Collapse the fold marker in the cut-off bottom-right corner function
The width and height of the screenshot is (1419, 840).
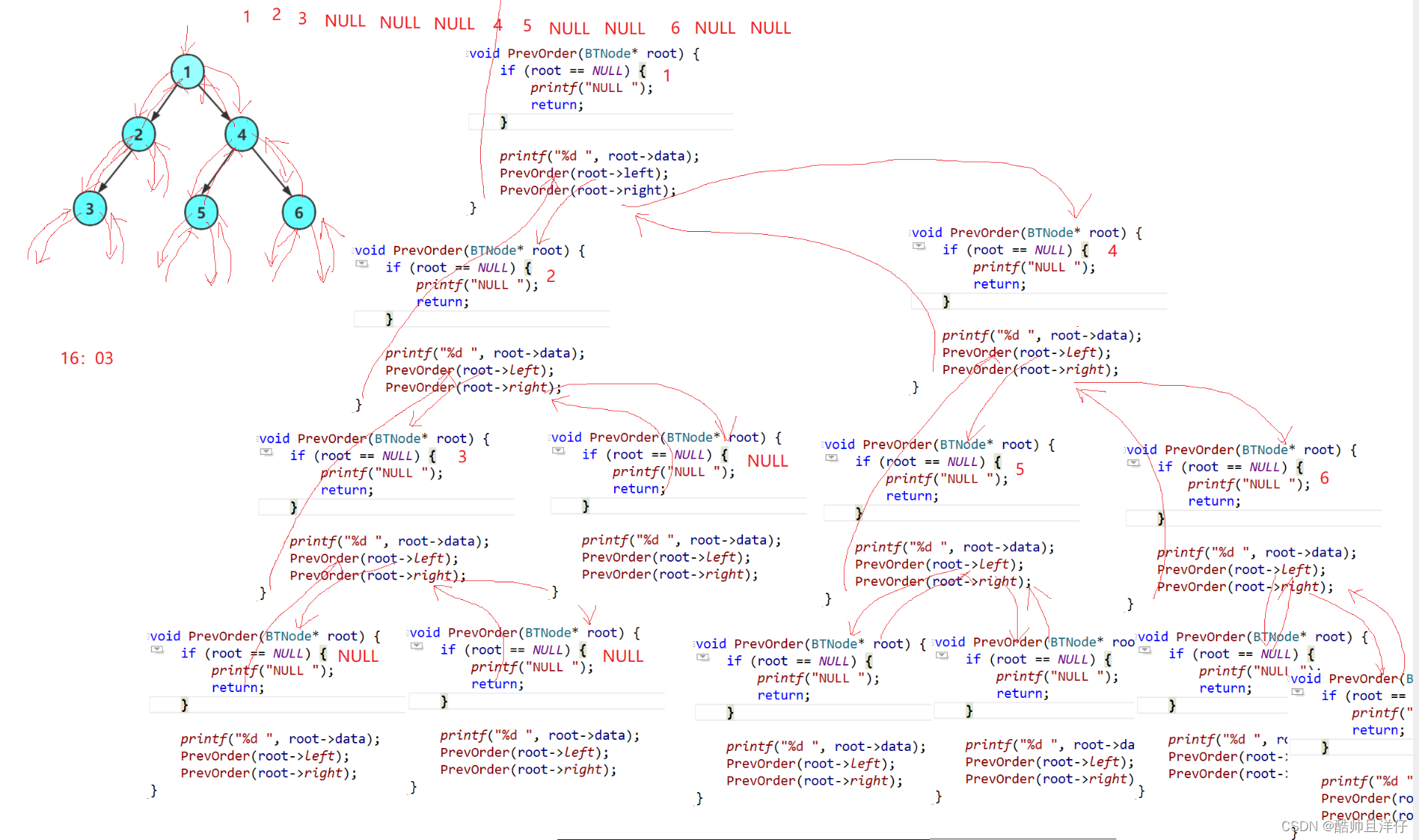(1298, 692)
